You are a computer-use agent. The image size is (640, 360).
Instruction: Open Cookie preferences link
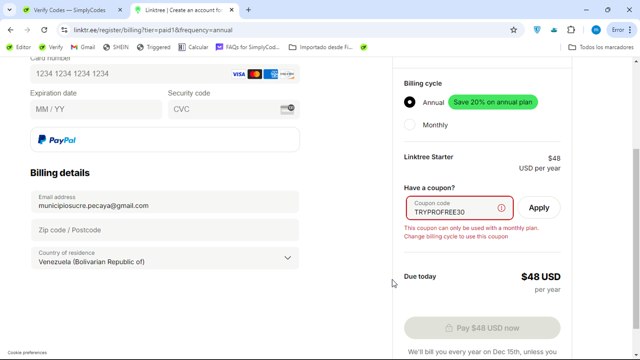[x=27, y=353]
